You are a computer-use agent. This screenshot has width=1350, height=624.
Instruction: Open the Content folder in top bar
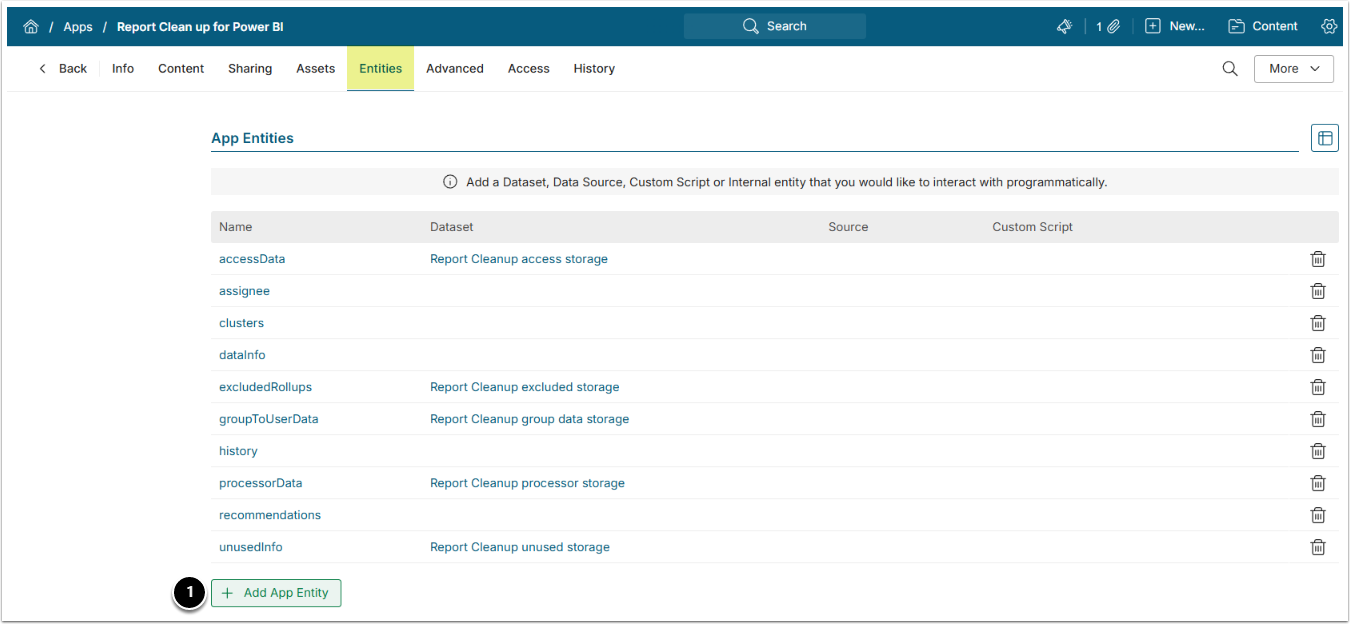(x=1263, y=27)
